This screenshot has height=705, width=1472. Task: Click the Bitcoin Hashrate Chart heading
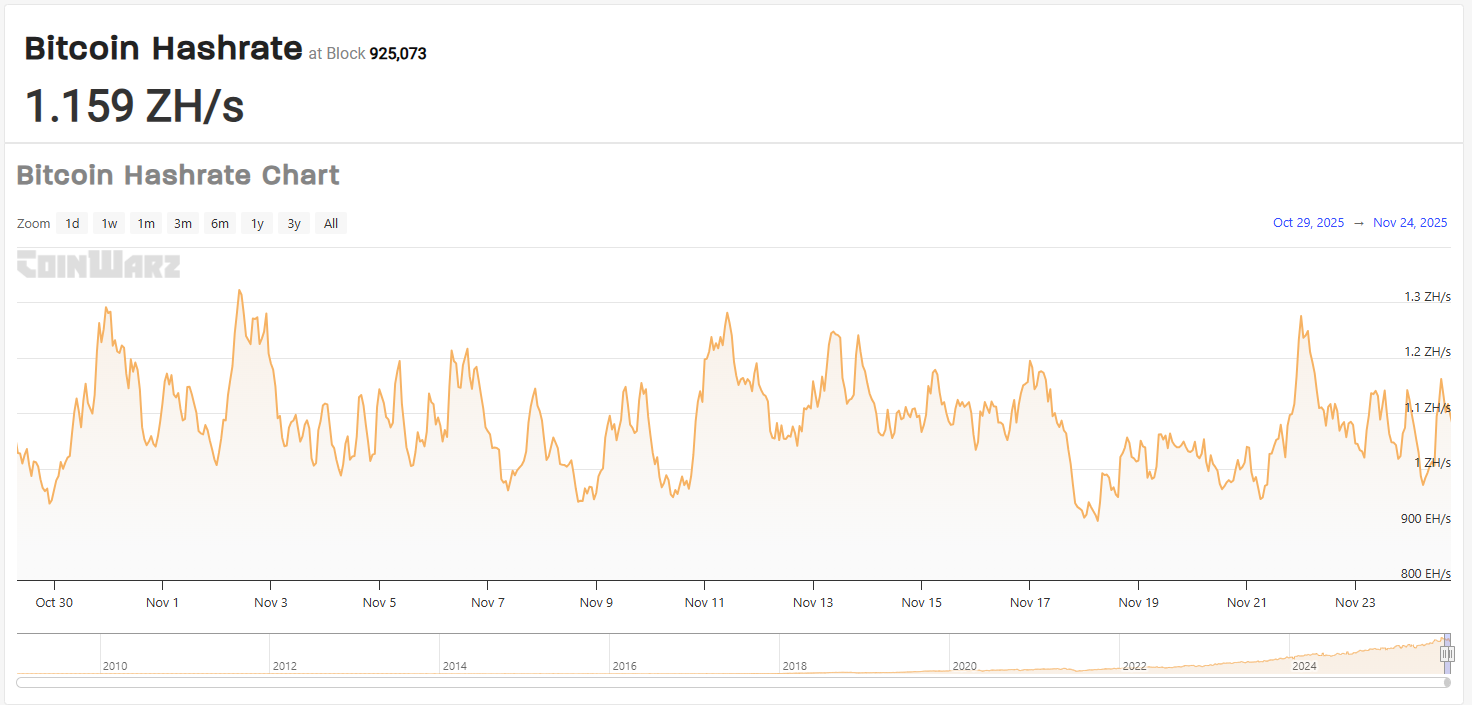tap(177, 175)
